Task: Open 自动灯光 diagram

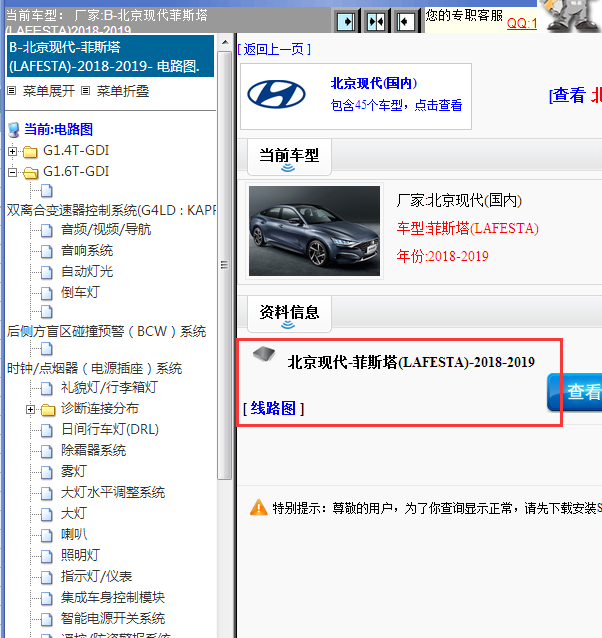Action: click(x=87, y=271)
